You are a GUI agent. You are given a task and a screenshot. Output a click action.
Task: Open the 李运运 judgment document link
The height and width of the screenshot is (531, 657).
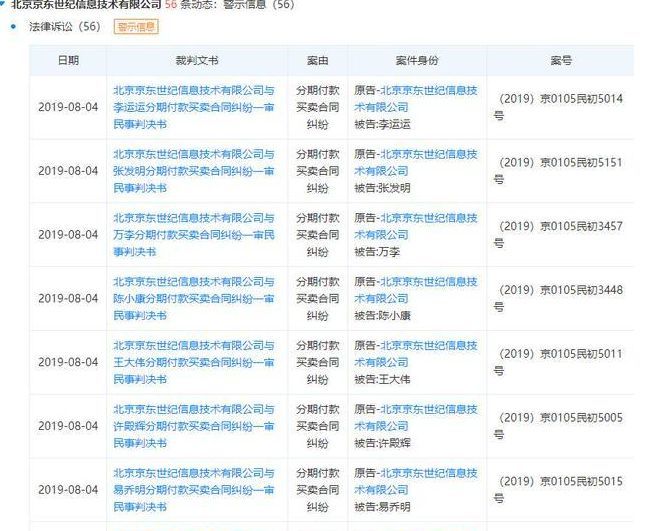click(194, 107)
